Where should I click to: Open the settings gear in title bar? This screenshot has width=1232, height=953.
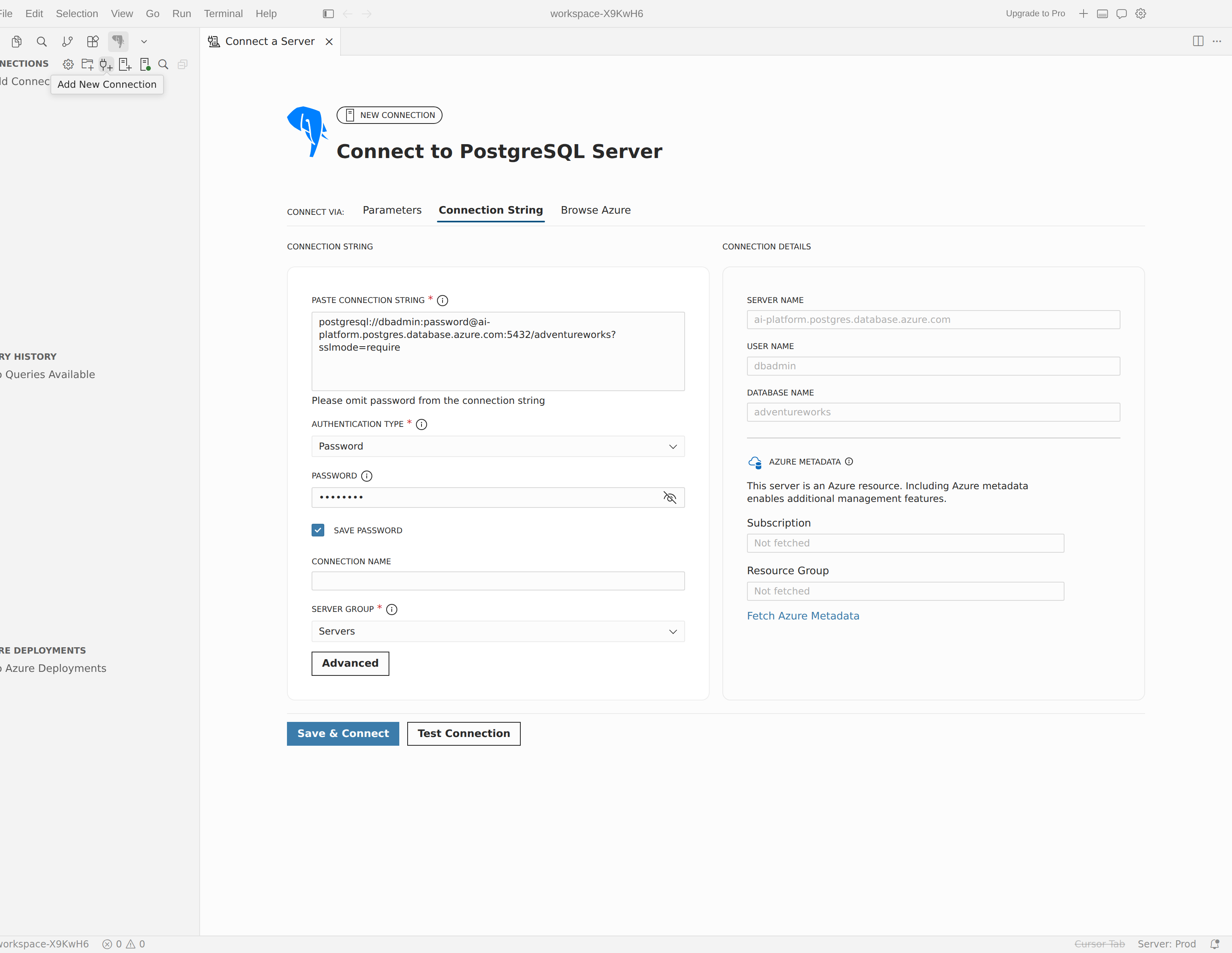pyautogui.click(x=1141, y=14)
